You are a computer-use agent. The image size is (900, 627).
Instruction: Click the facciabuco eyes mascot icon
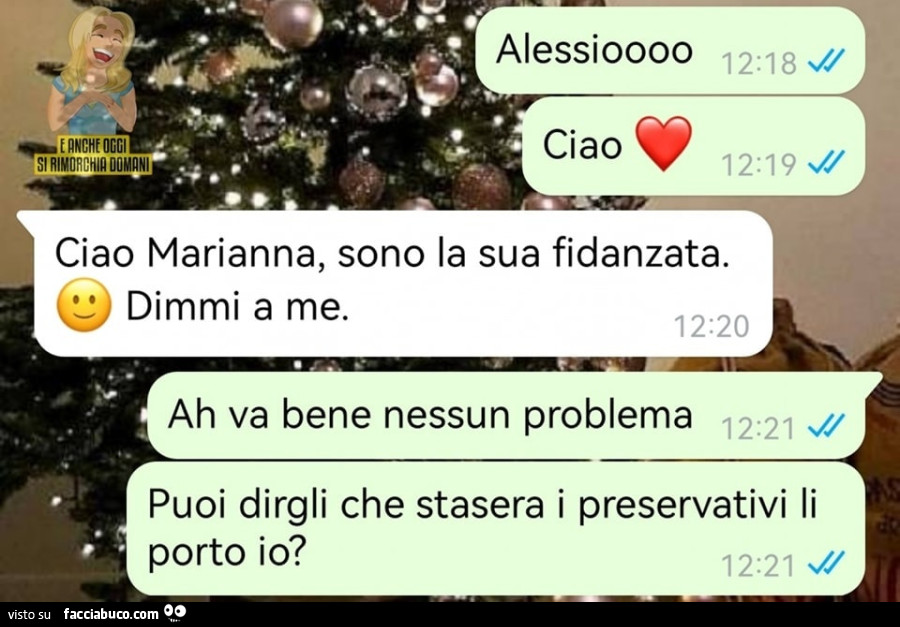tap(175, 612)
